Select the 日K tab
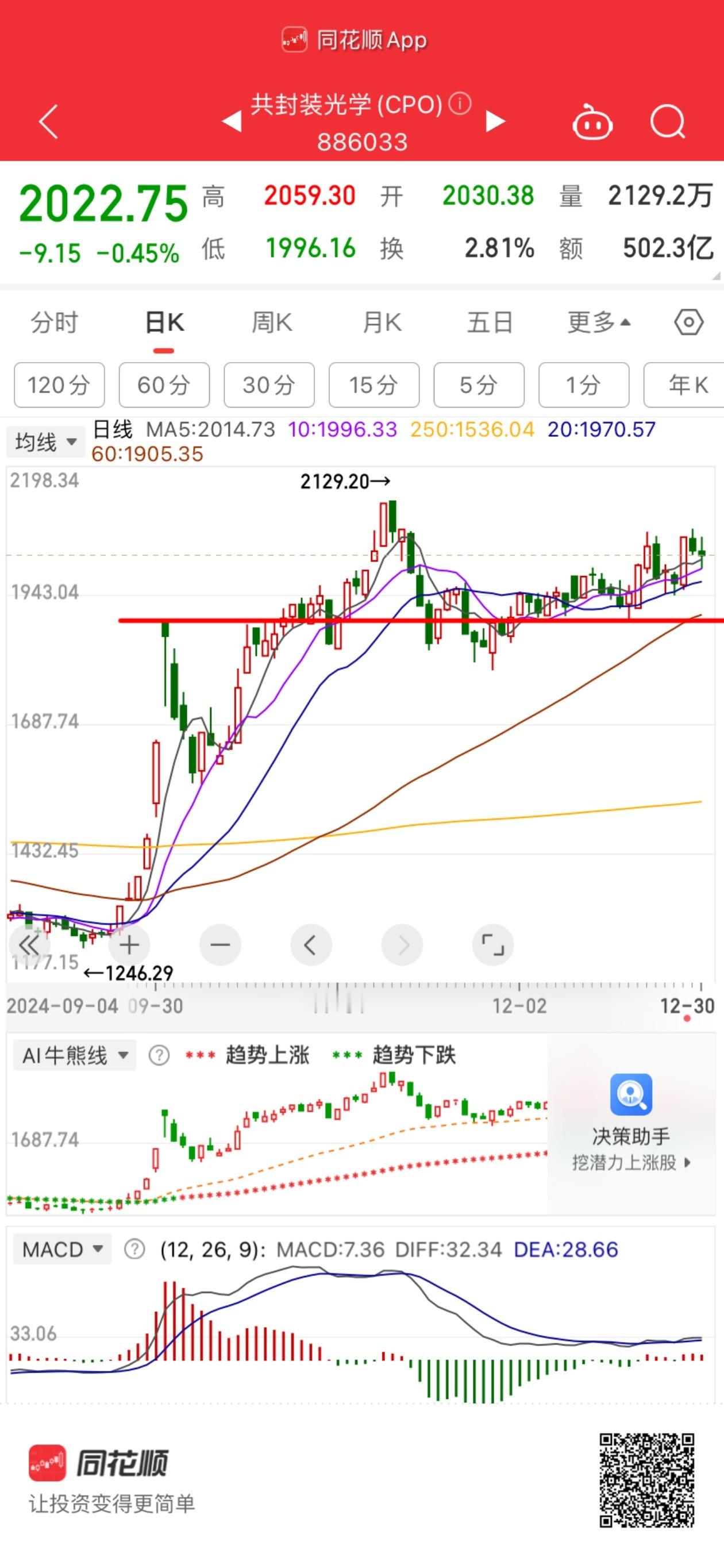The image size is (724, 1568). [164, 322]
